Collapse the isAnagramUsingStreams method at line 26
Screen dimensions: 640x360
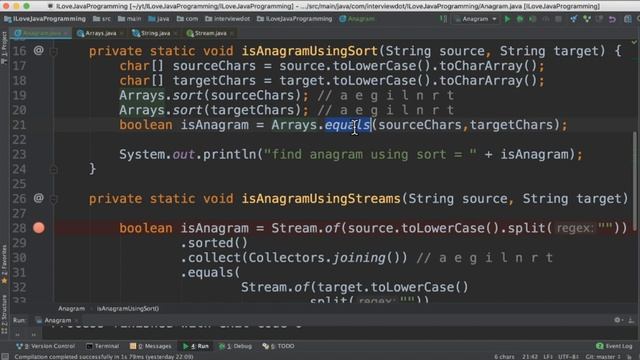click(x=53, y=199)
